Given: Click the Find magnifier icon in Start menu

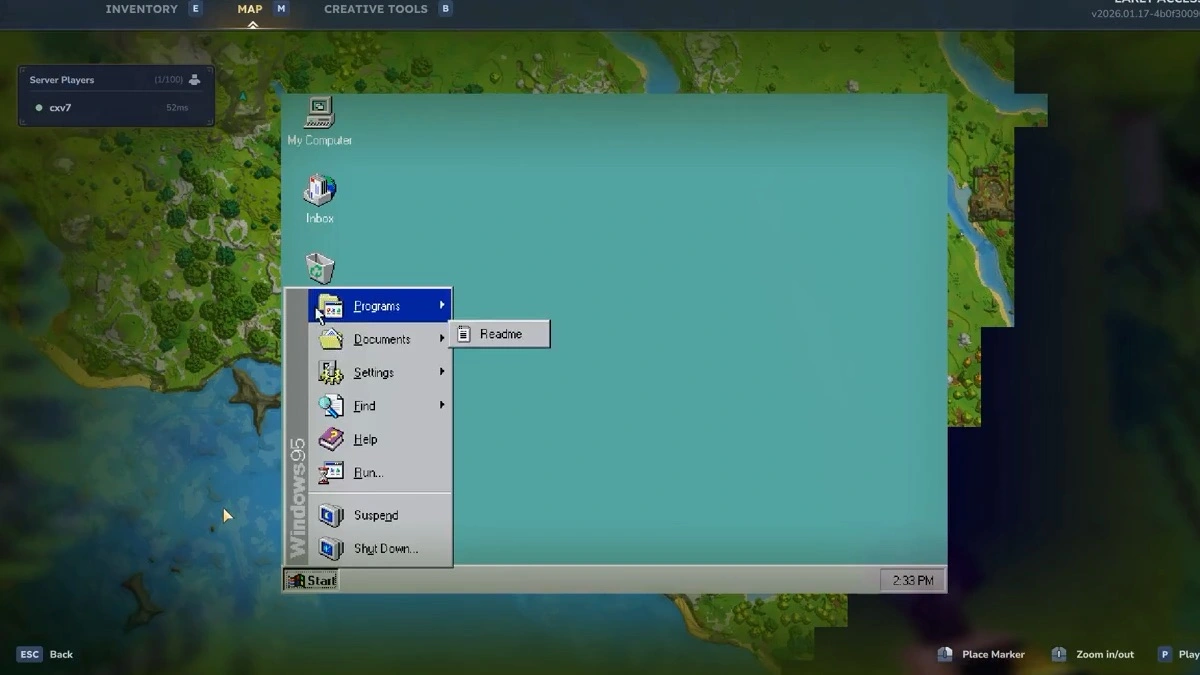Looking at the screenshot, I should coord(331,405).
